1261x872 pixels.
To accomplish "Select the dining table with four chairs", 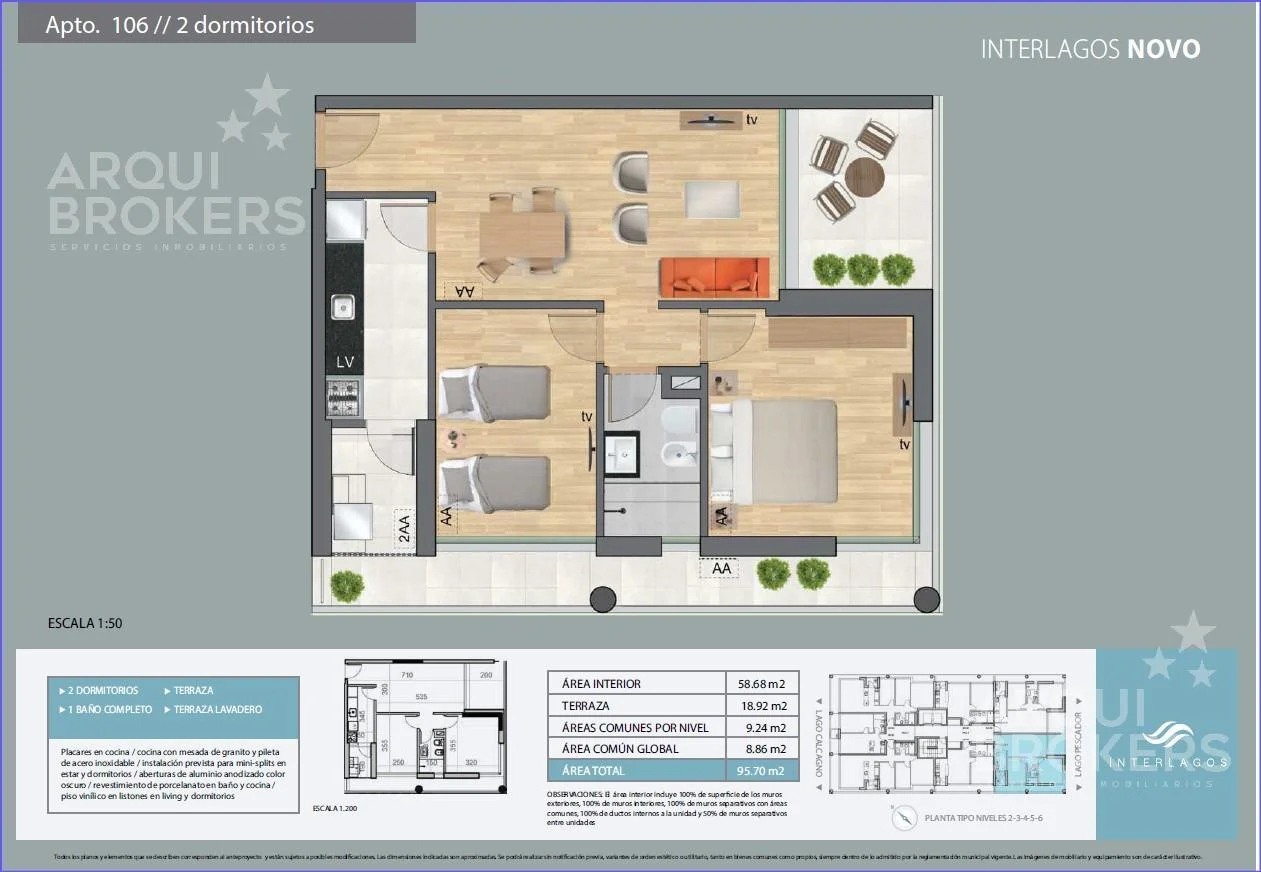I will [x=522, y=235].
